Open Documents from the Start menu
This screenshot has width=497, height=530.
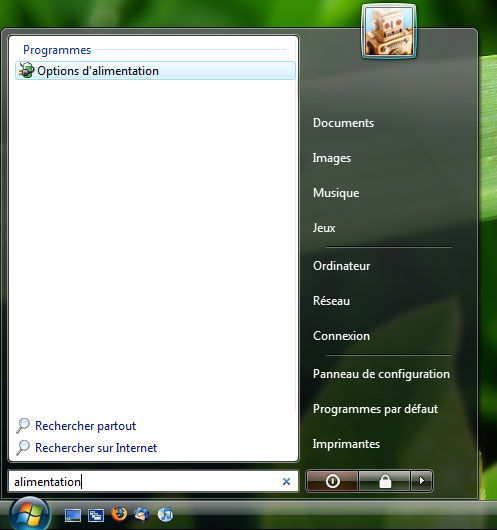[x=344, y=123]
